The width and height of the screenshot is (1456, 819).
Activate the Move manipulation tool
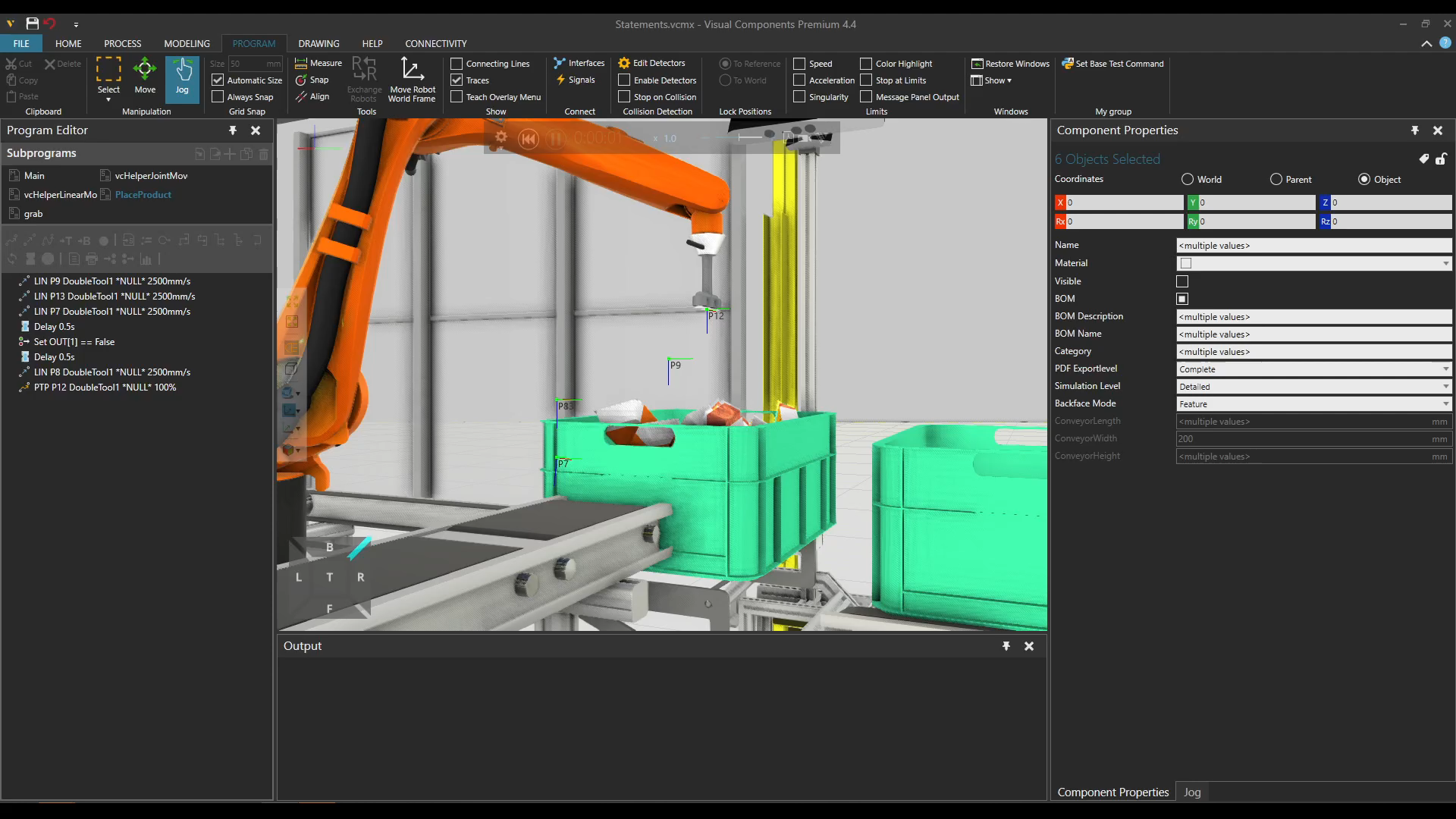click(145, 76)
